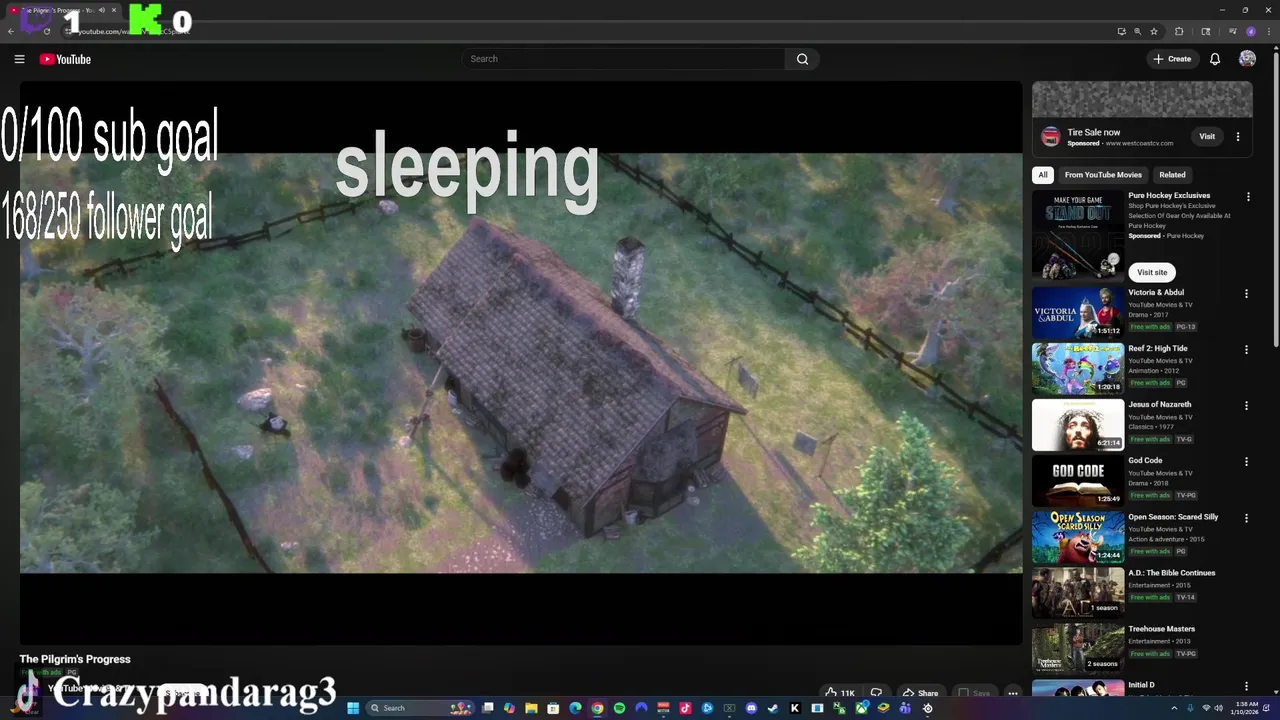
Task: Open Google Chrome from the taskbar
Action: tap(597, 708)
